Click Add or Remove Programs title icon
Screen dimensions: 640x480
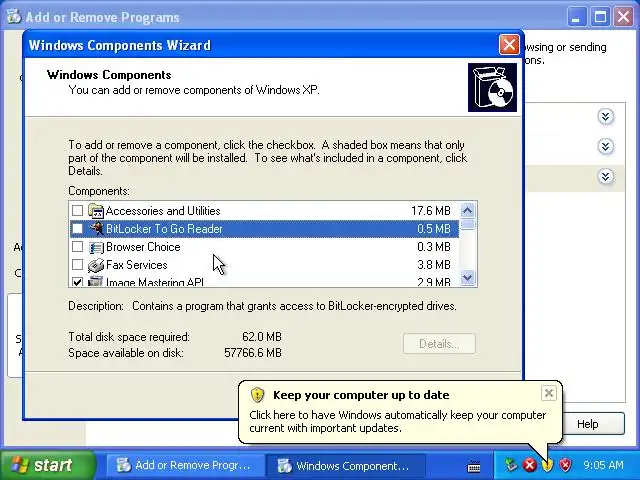[13, 16]
